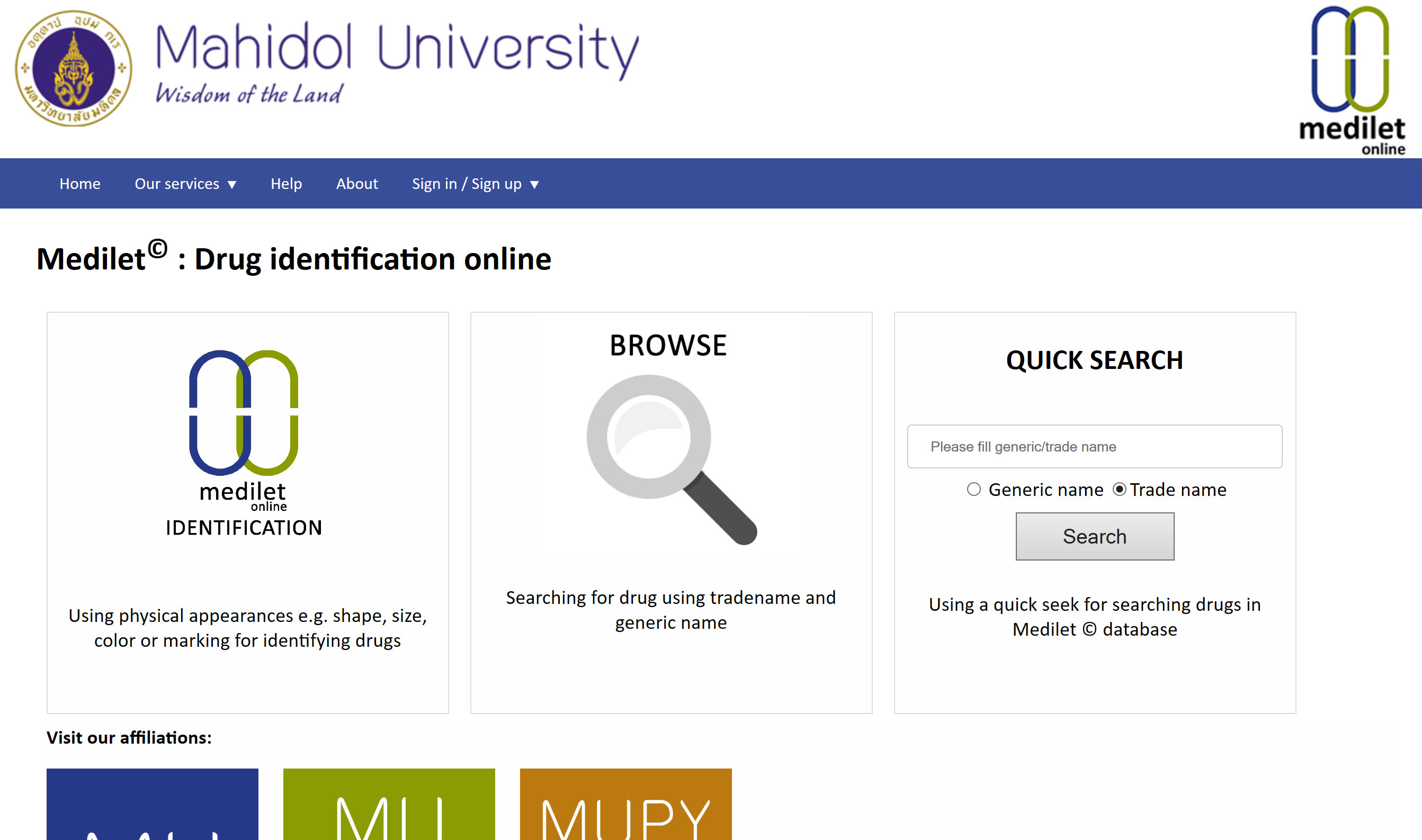Screen dimensions: 1422x840
Task: Select the Generic name radio button
Action: (973, 489)
